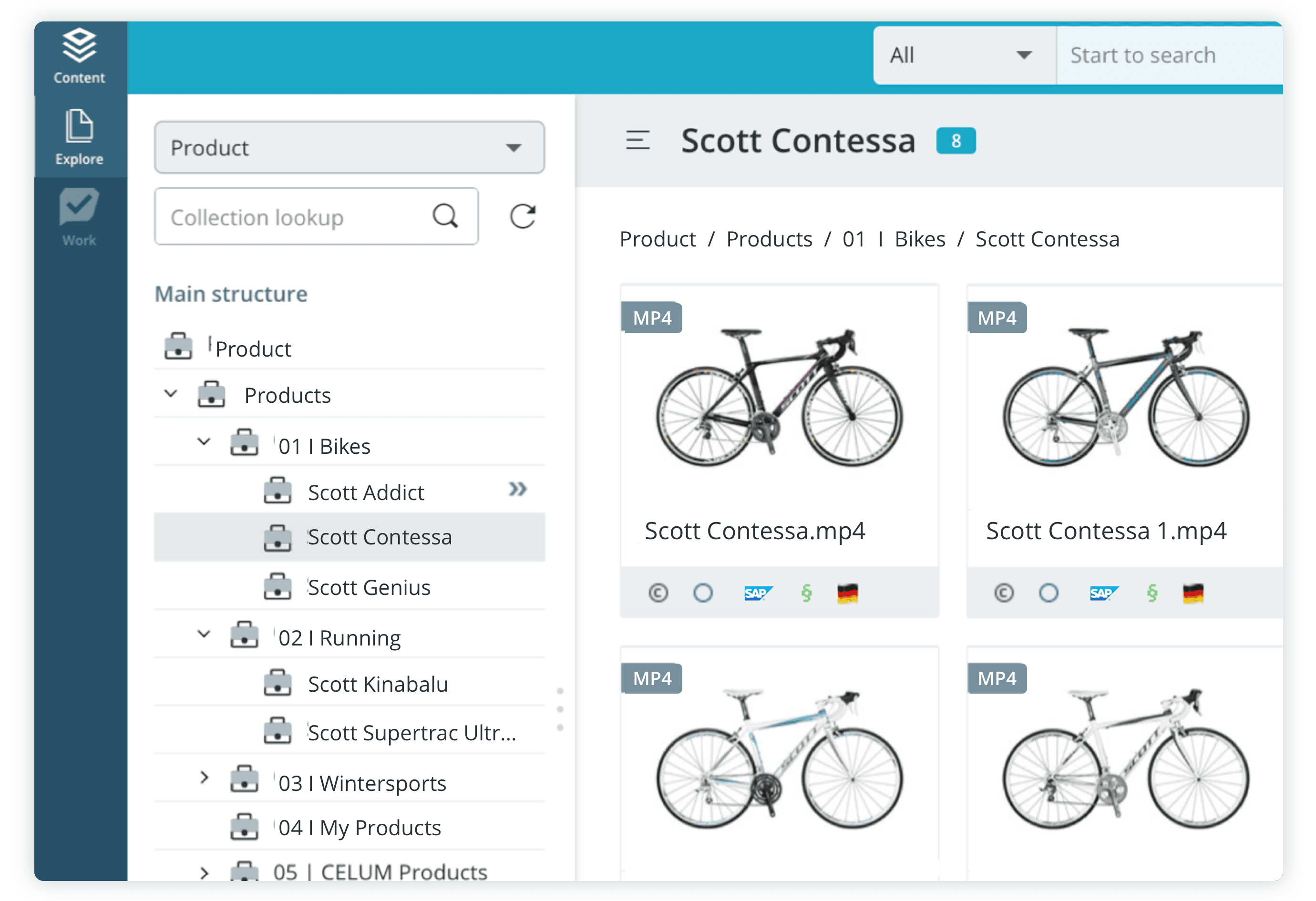Image resolution: width=1316 pixels, height=901 pixels.
Task: Toggle the hamburger menu beside Scott Contessa
Action: pos(637,140)
